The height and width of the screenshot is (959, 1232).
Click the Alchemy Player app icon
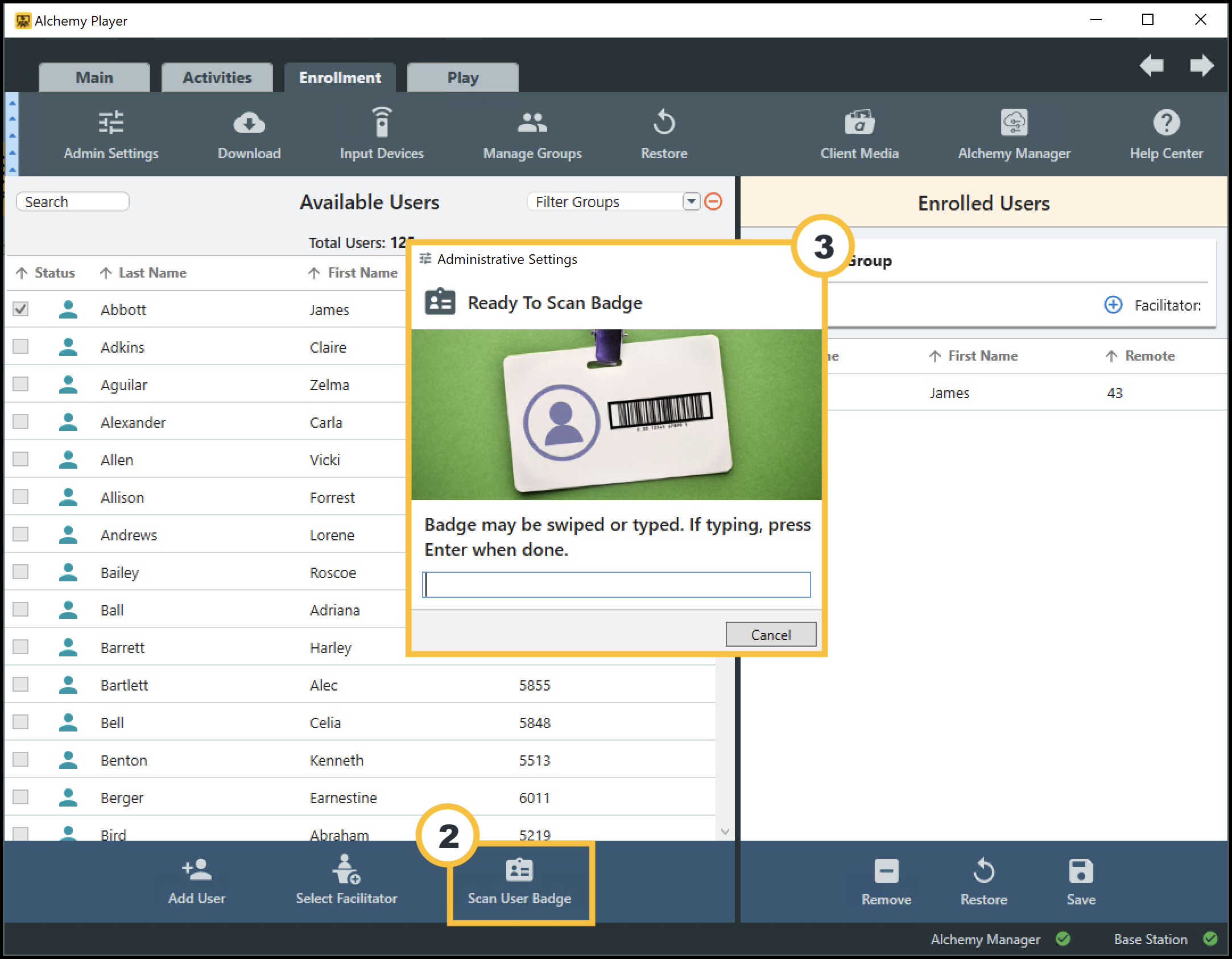23,21
